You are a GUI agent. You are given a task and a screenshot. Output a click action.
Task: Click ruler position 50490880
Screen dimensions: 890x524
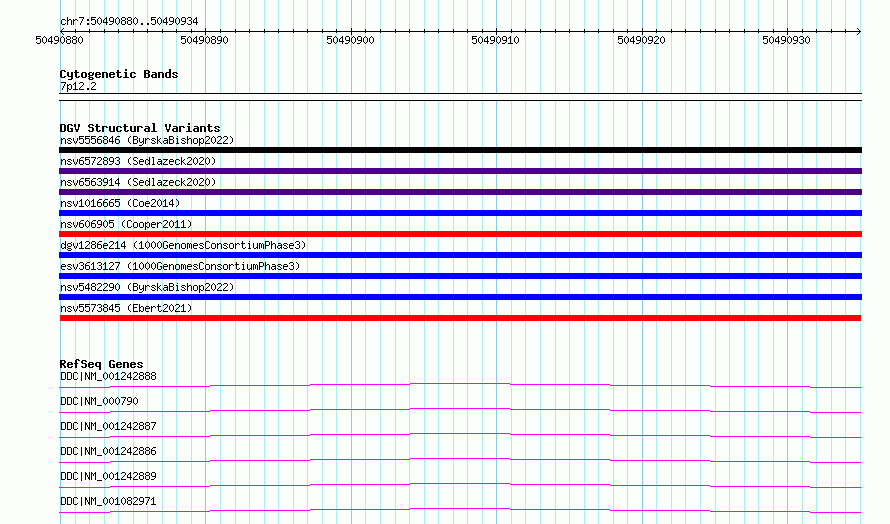[59, 40]
